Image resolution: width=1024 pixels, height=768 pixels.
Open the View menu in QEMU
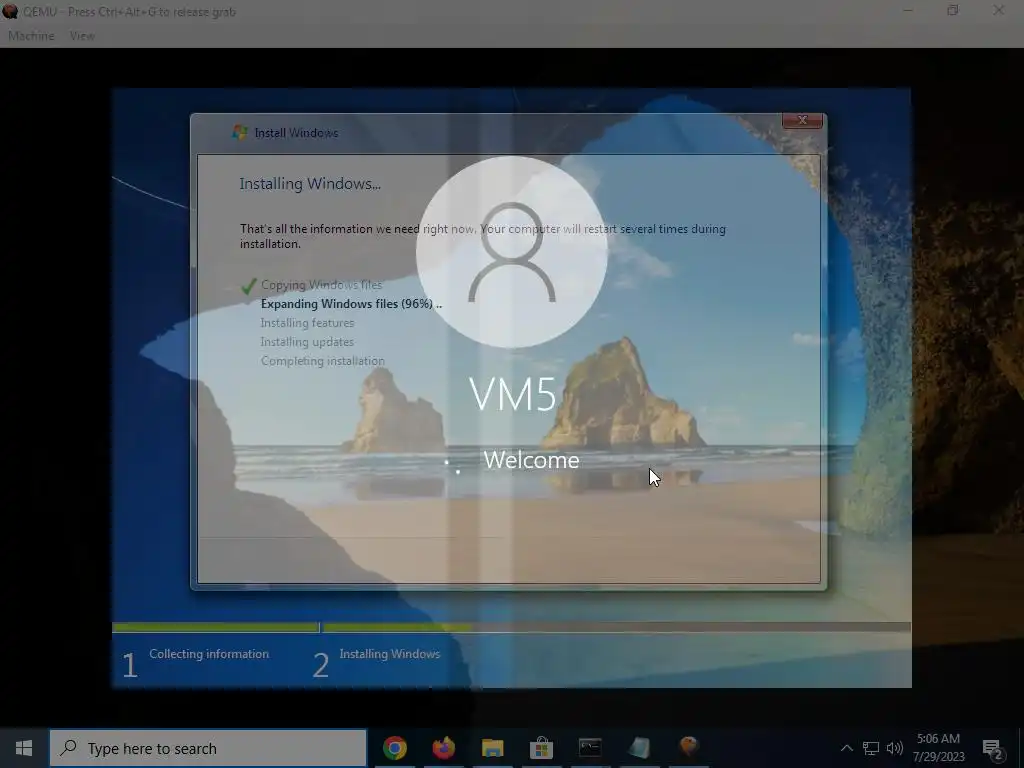click(x=82, y=36)
